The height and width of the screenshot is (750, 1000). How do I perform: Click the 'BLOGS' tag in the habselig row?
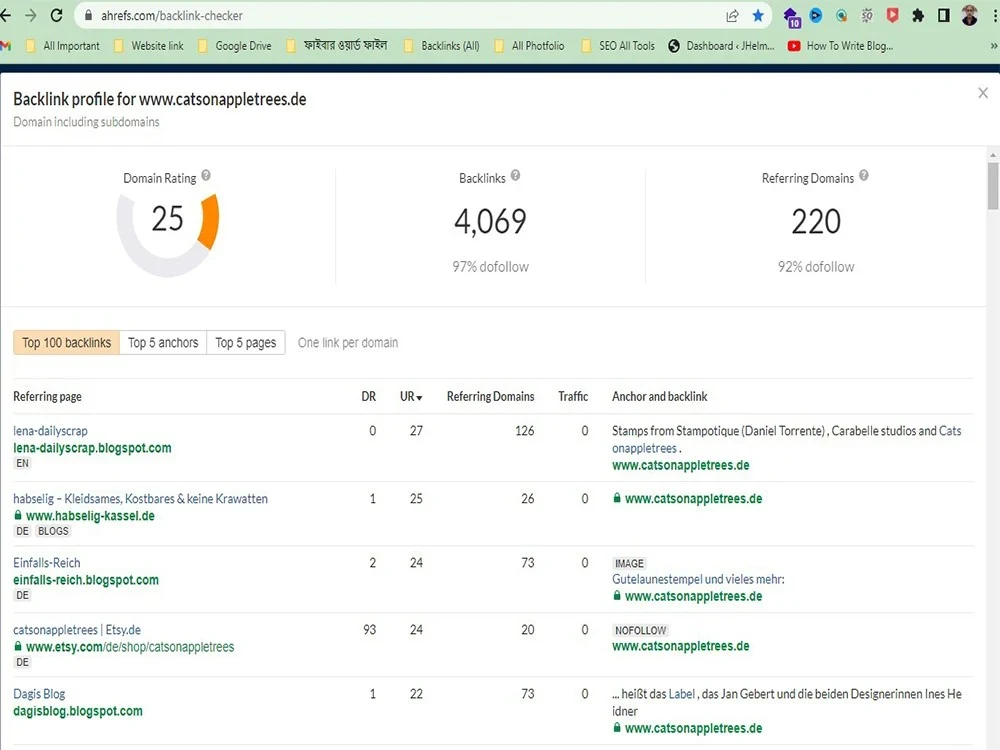53,531
